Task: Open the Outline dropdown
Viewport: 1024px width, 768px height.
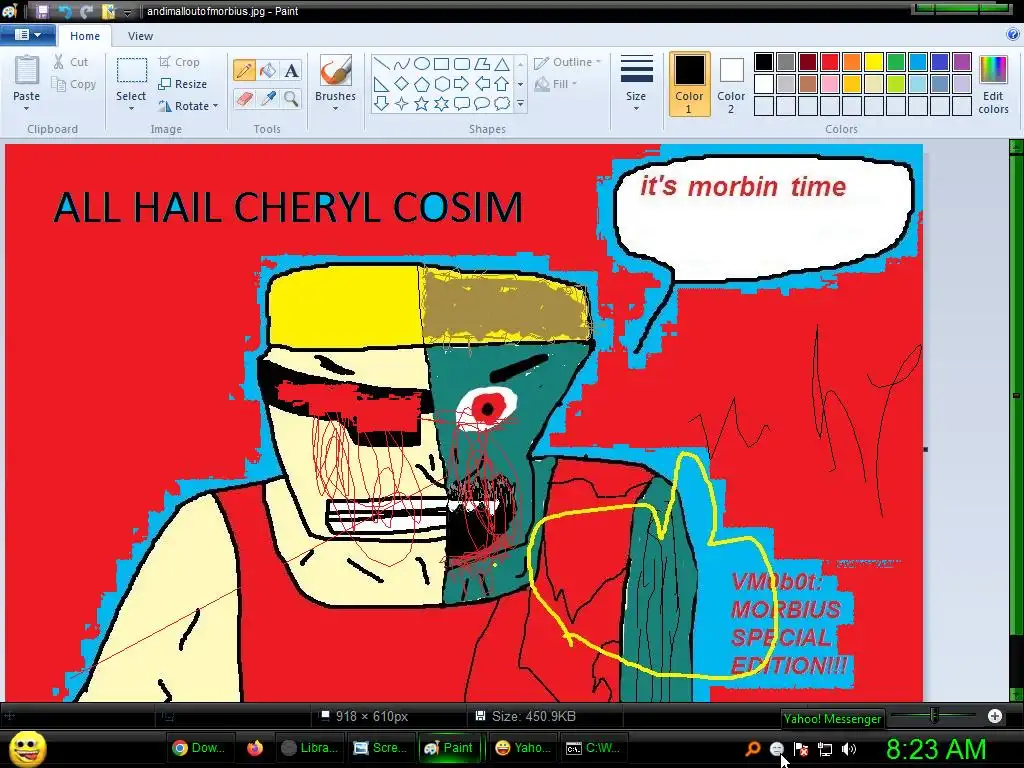Action: pos(568,62)
